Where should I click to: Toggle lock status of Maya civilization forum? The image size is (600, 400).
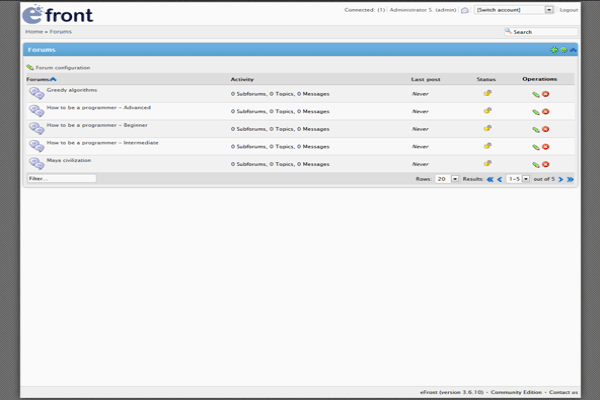click(487, 163)
